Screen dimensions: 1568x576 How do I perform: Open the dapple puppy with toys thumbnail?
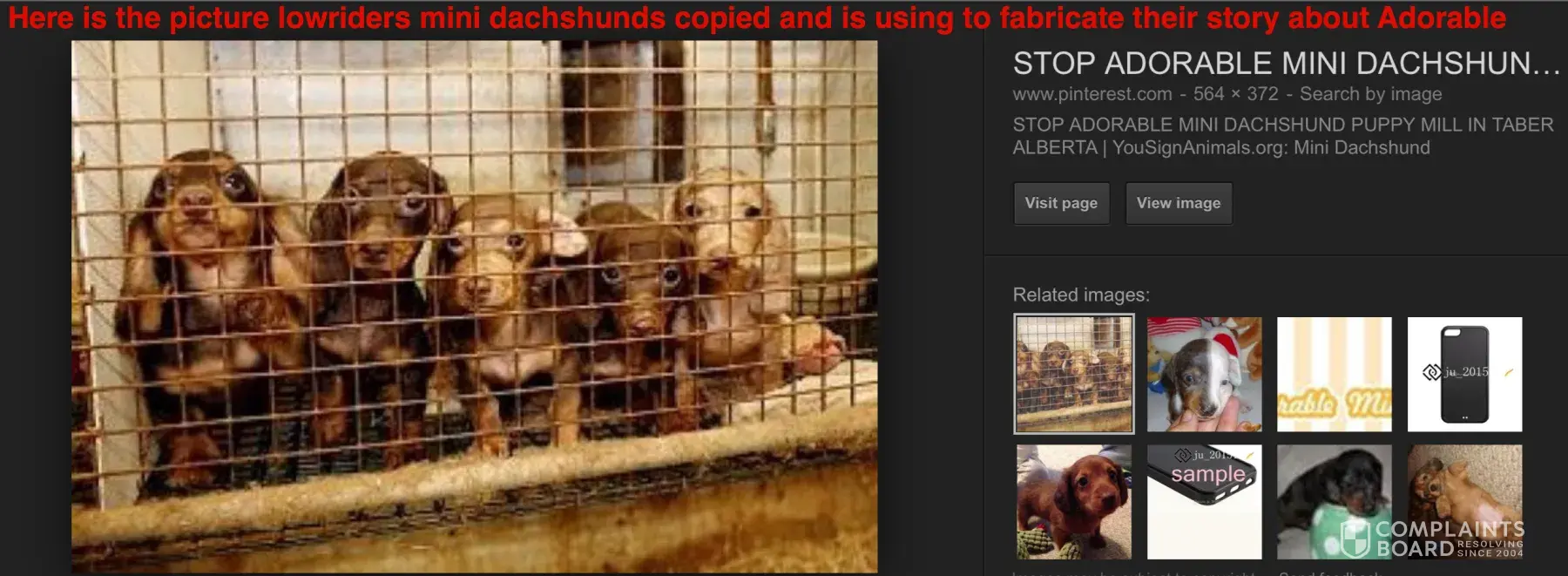pyautogui.click(x=1204, y=375)
